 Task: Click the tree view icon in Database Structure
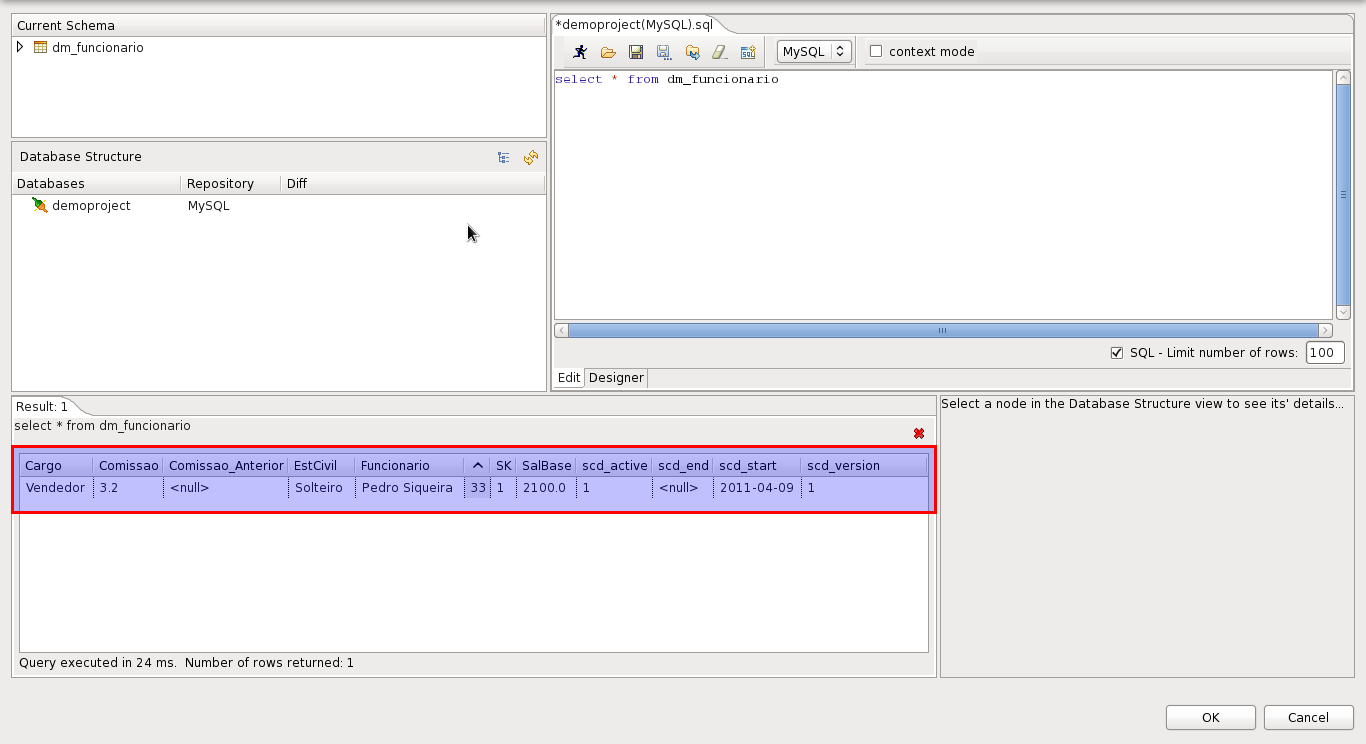(x=504, y=157)
